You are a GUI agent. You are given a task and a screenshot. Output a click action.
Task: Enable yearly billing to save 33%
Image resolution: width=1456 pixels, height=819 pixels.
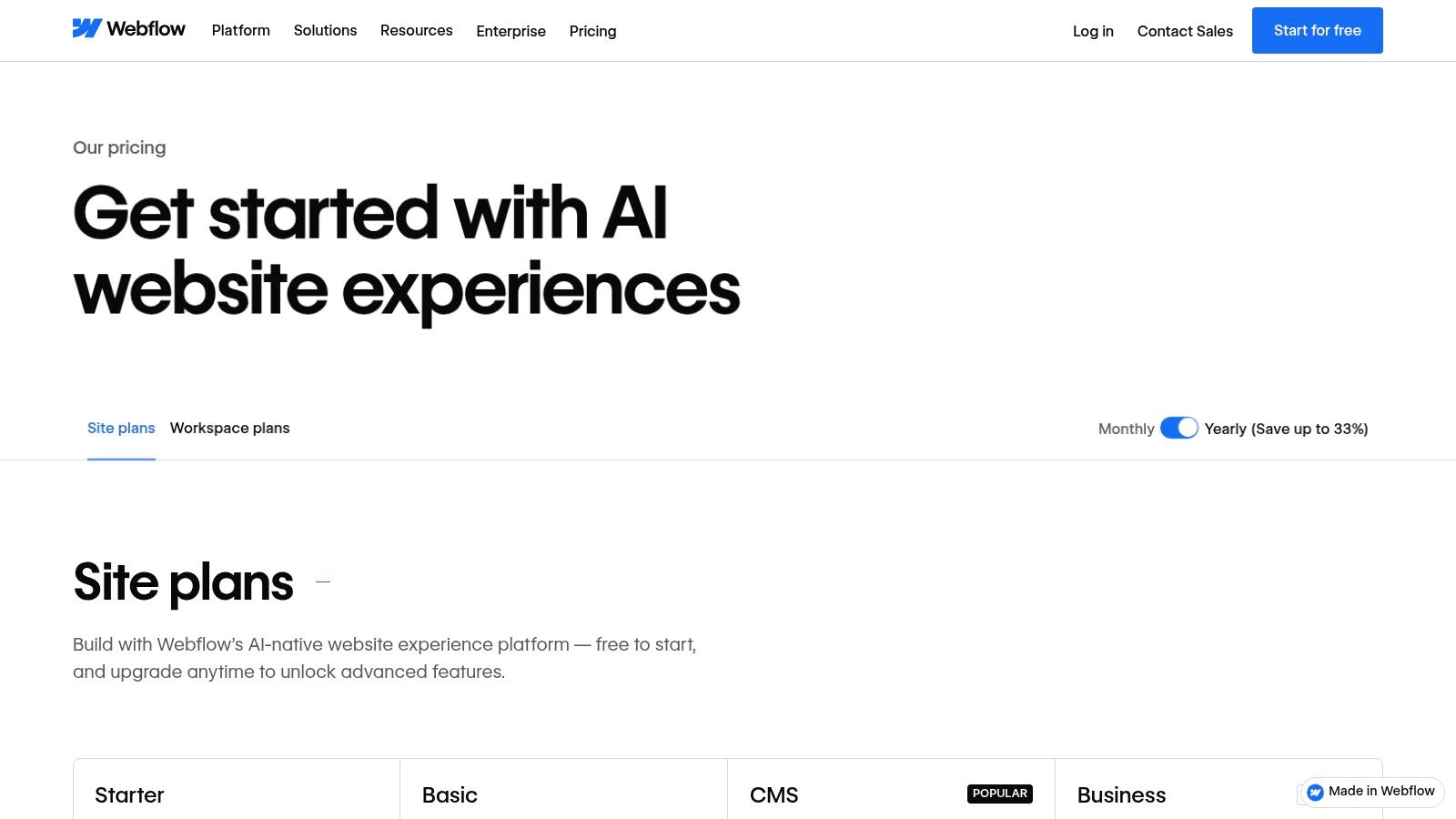[1179, 428]
